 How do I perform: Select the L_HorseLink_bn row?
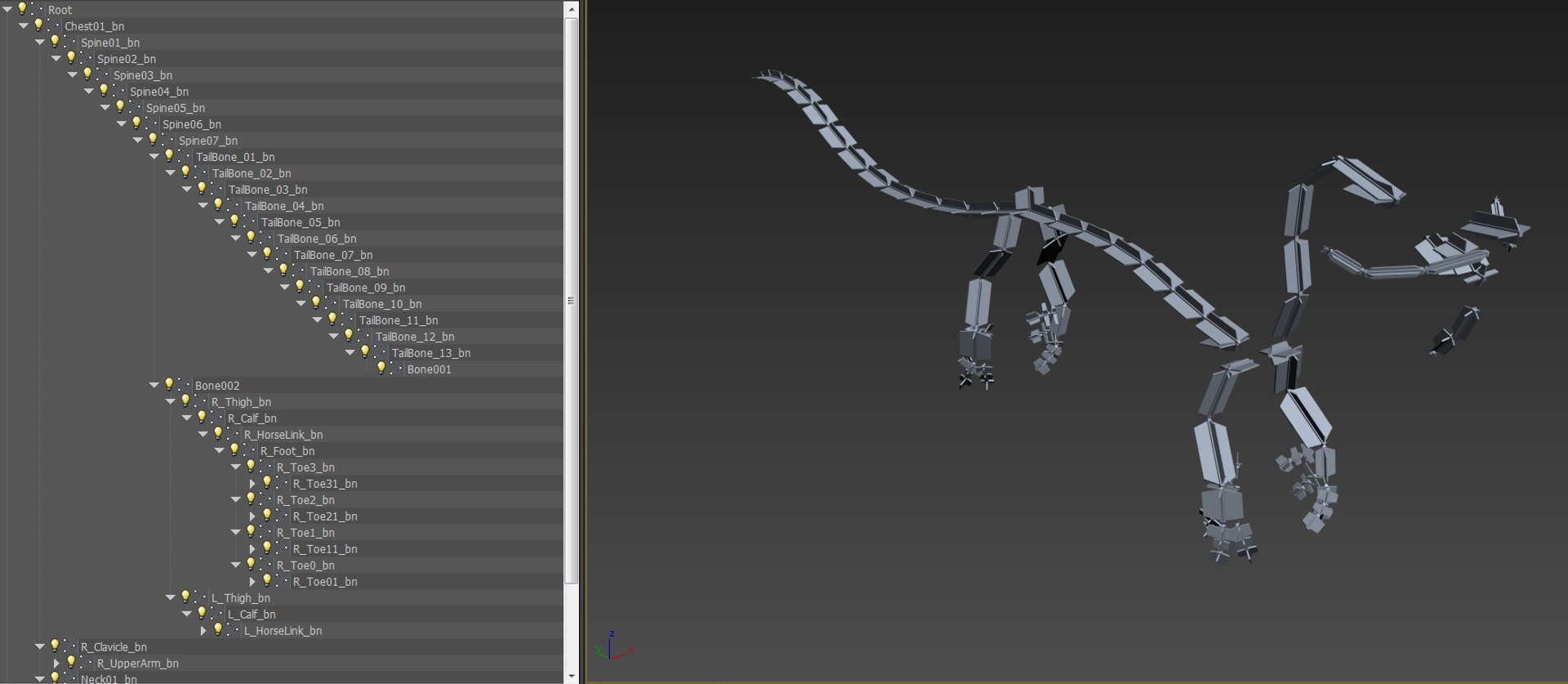[282, 631]
